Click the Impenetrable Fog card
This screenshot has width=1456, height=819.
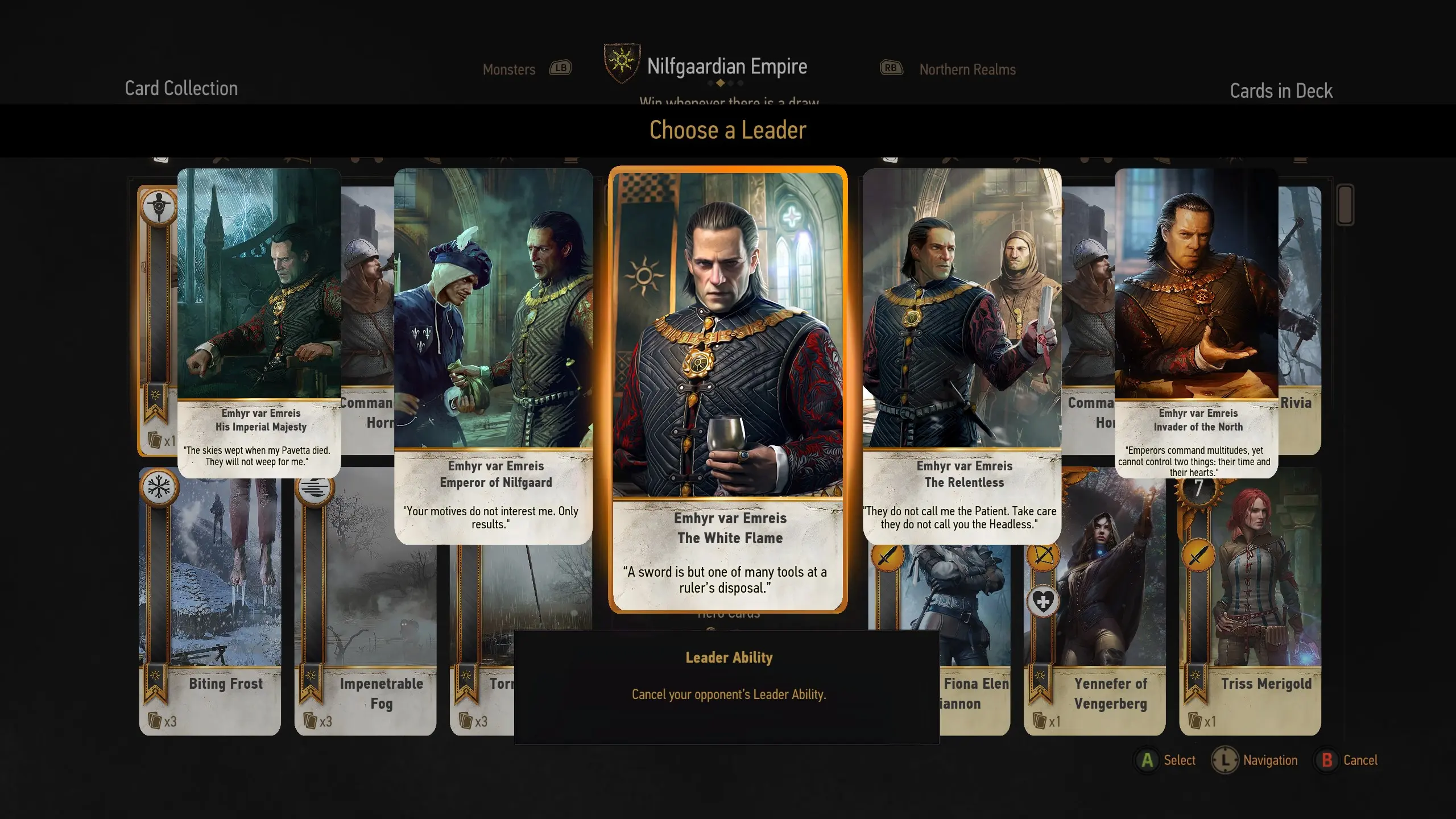click(x=365, y=601)
